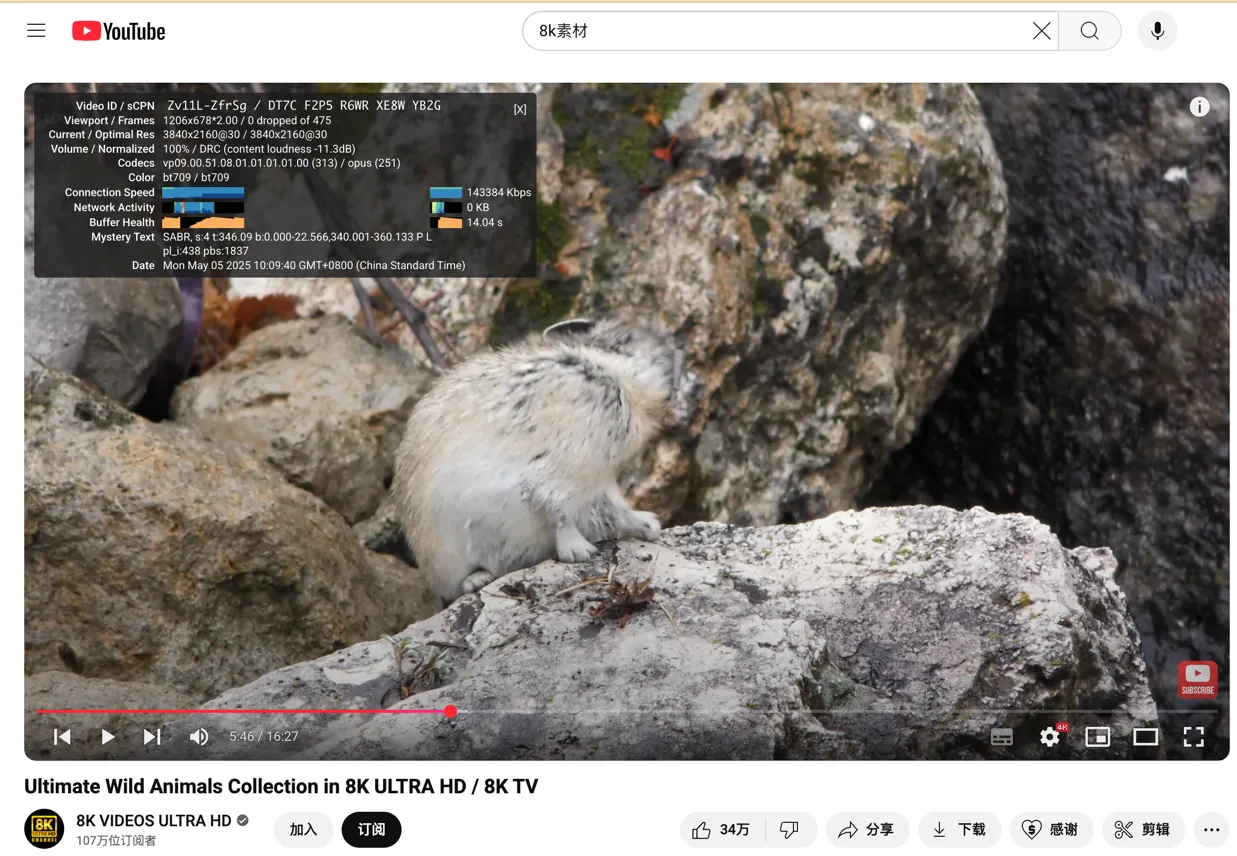Download the video via 下载
The width and height of the screenshot is (1237, 856).
tap(959, 830)
